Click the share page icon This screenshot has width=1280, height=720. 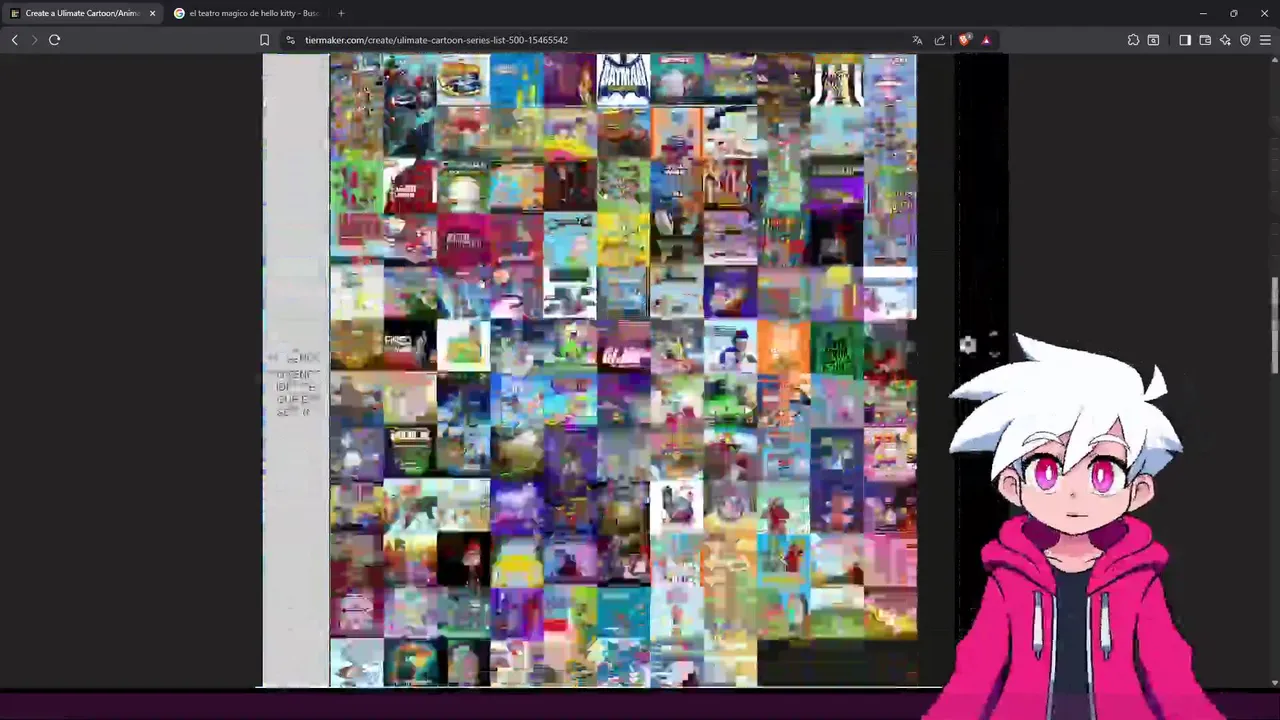pyautogui.click(x=940, y=40)
